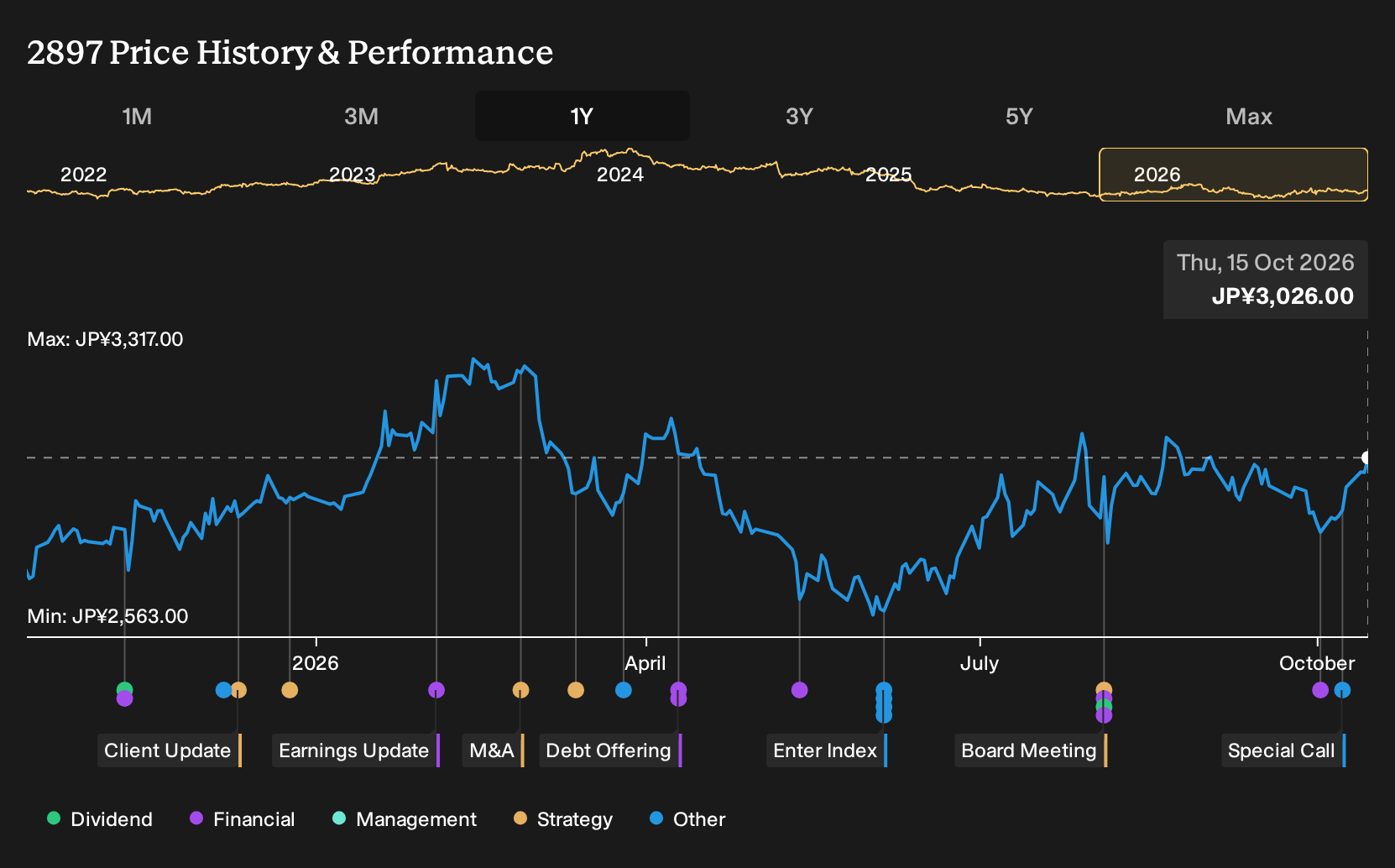Click the blue marker just before April
This screenshot has width=1395, height=868.
coord(624,690)
